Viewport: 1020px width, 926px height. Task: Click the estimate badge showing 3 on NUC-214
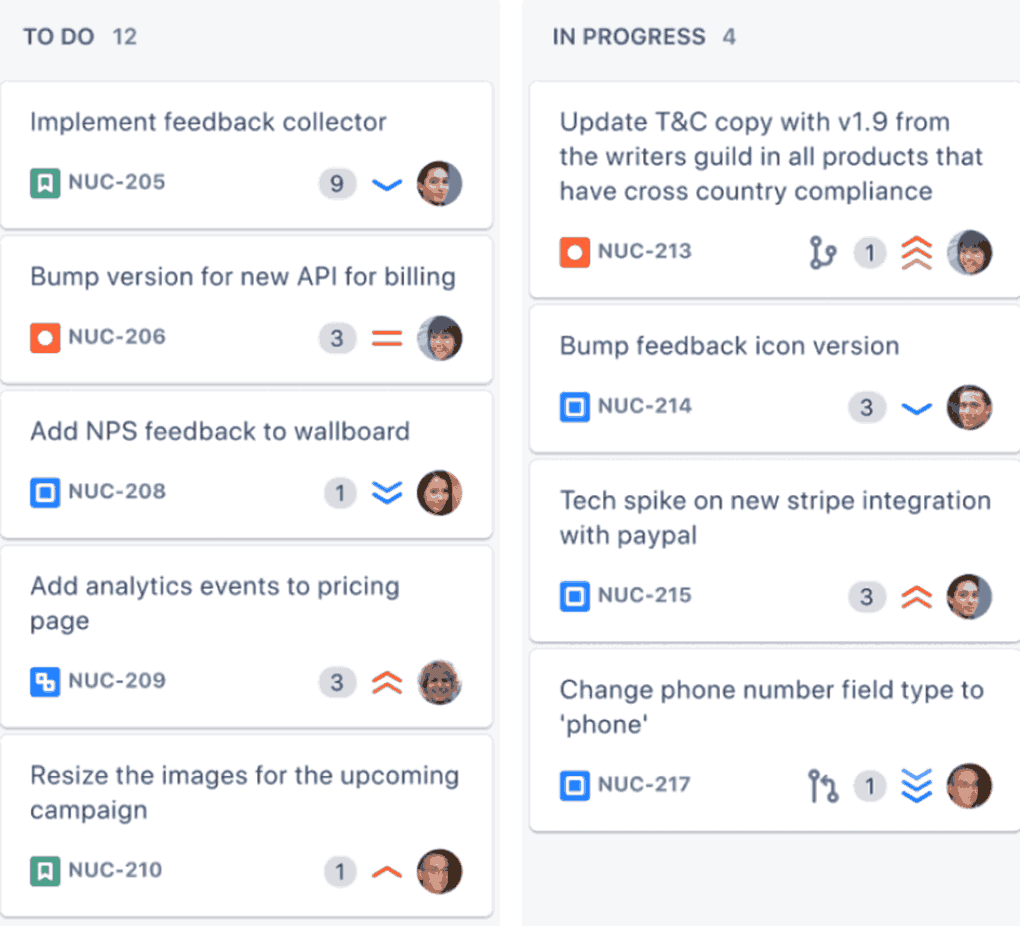(x=866, y=407)
